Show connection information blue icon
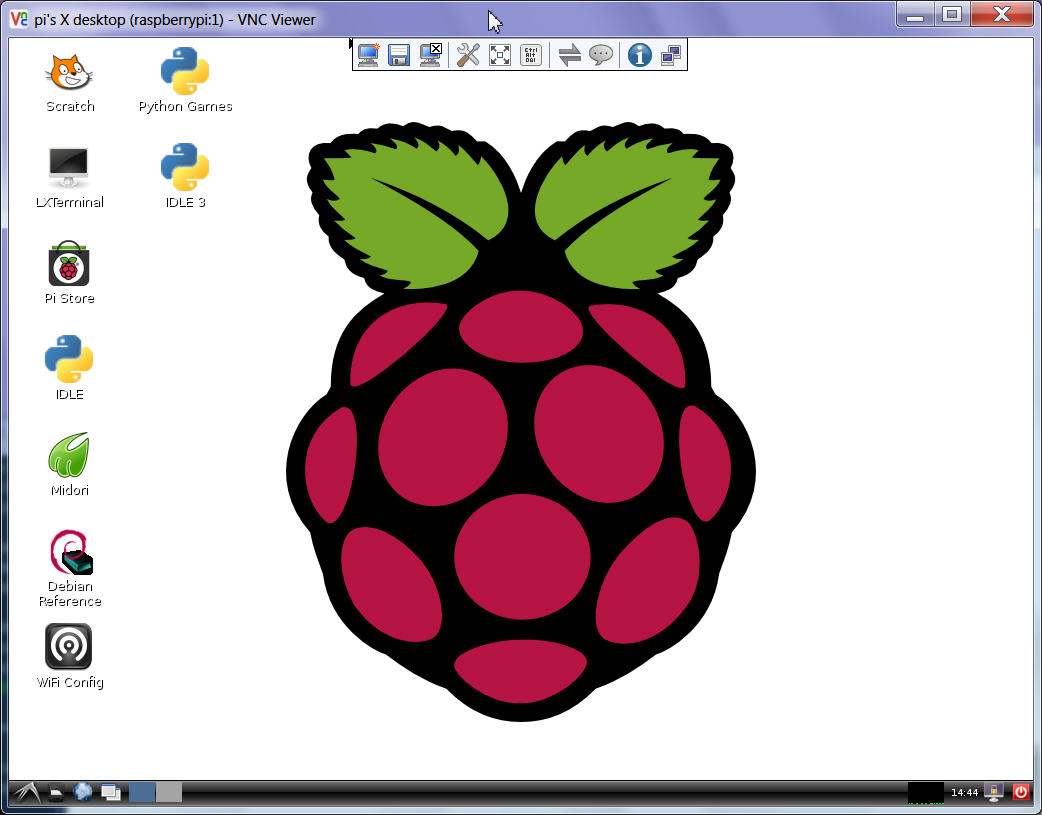Viewport: 1042px width, 815px height. (639, 55)
